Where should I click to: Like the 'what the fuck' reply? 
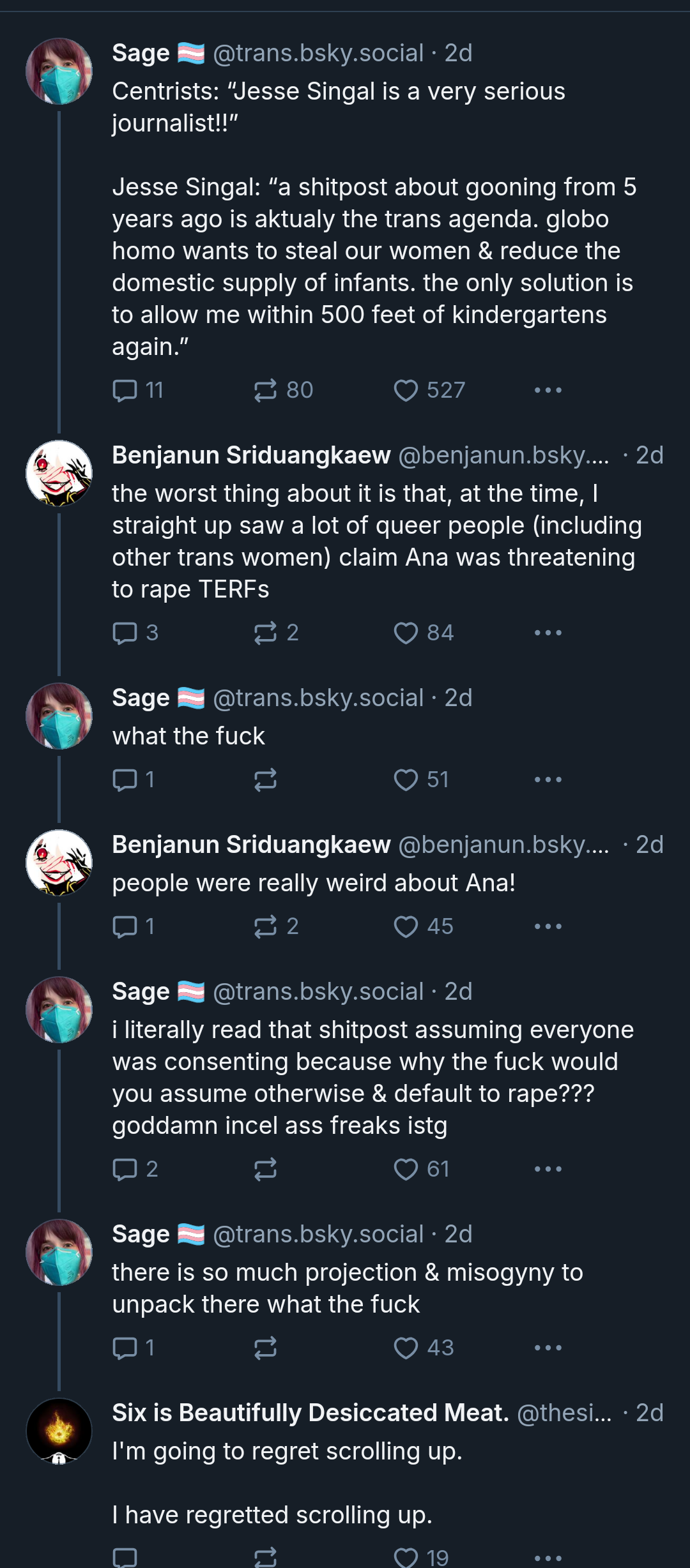click(406, 780)
